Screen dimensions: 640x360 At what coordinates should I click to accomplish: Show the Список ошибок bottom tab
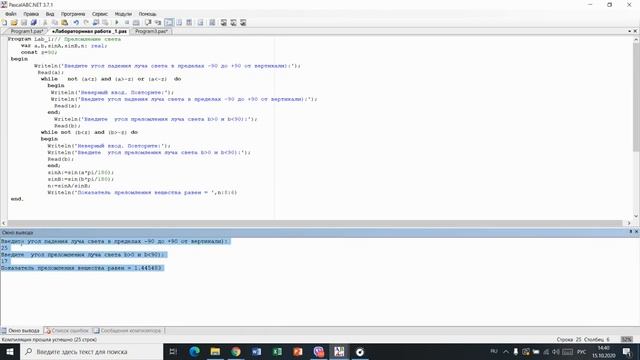[67, 331]
